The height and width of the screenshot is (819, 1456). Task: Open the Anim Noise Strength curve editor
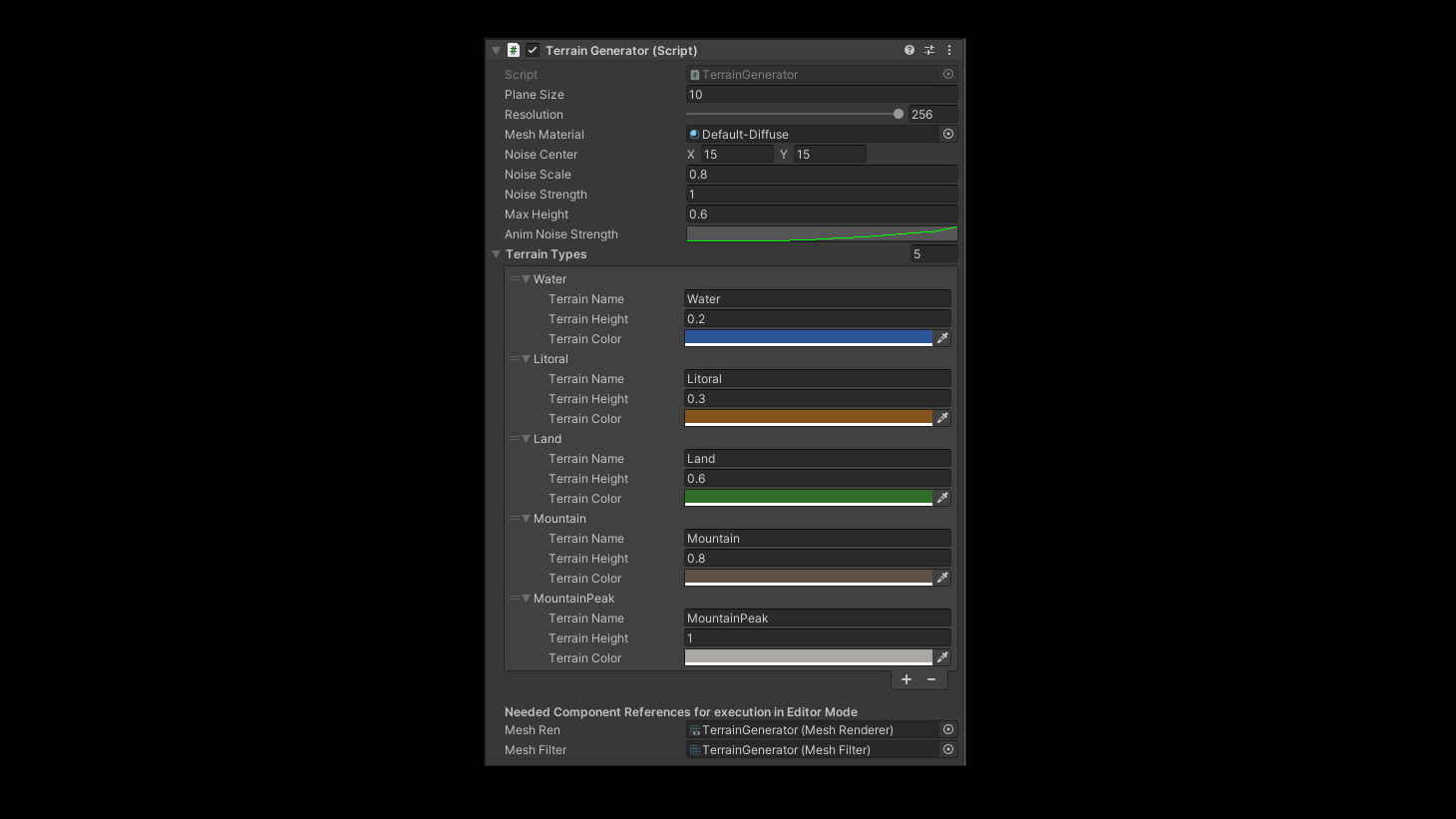pos(821,233)
